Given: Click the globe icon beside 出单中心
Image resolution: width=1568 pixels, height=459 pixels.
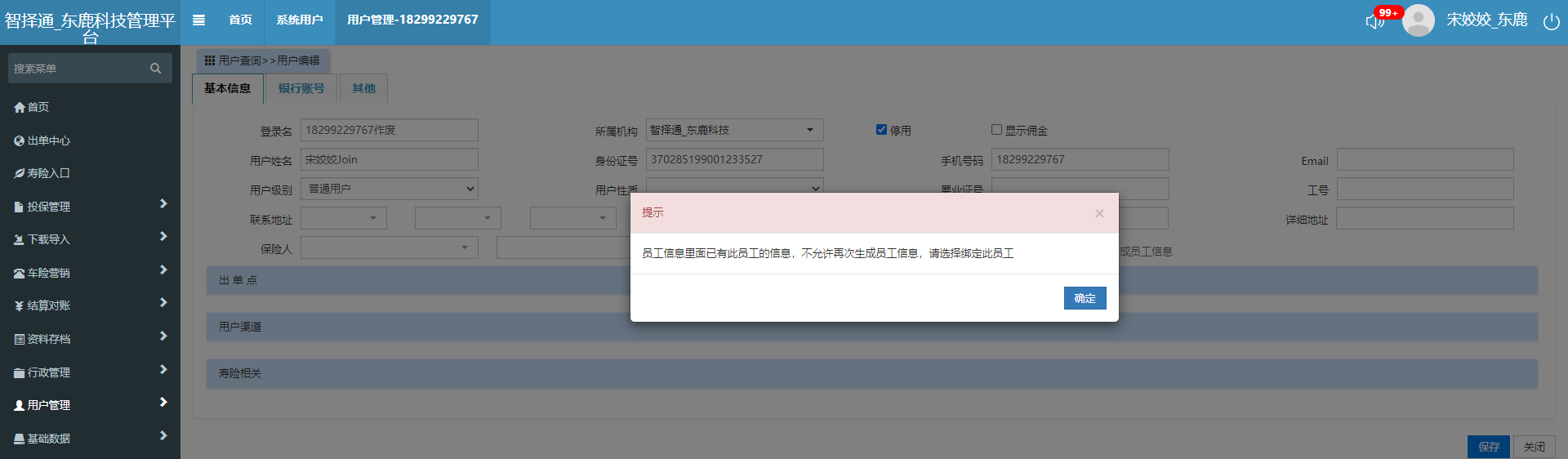Looking at the screenshot, I should click(20, 140).
